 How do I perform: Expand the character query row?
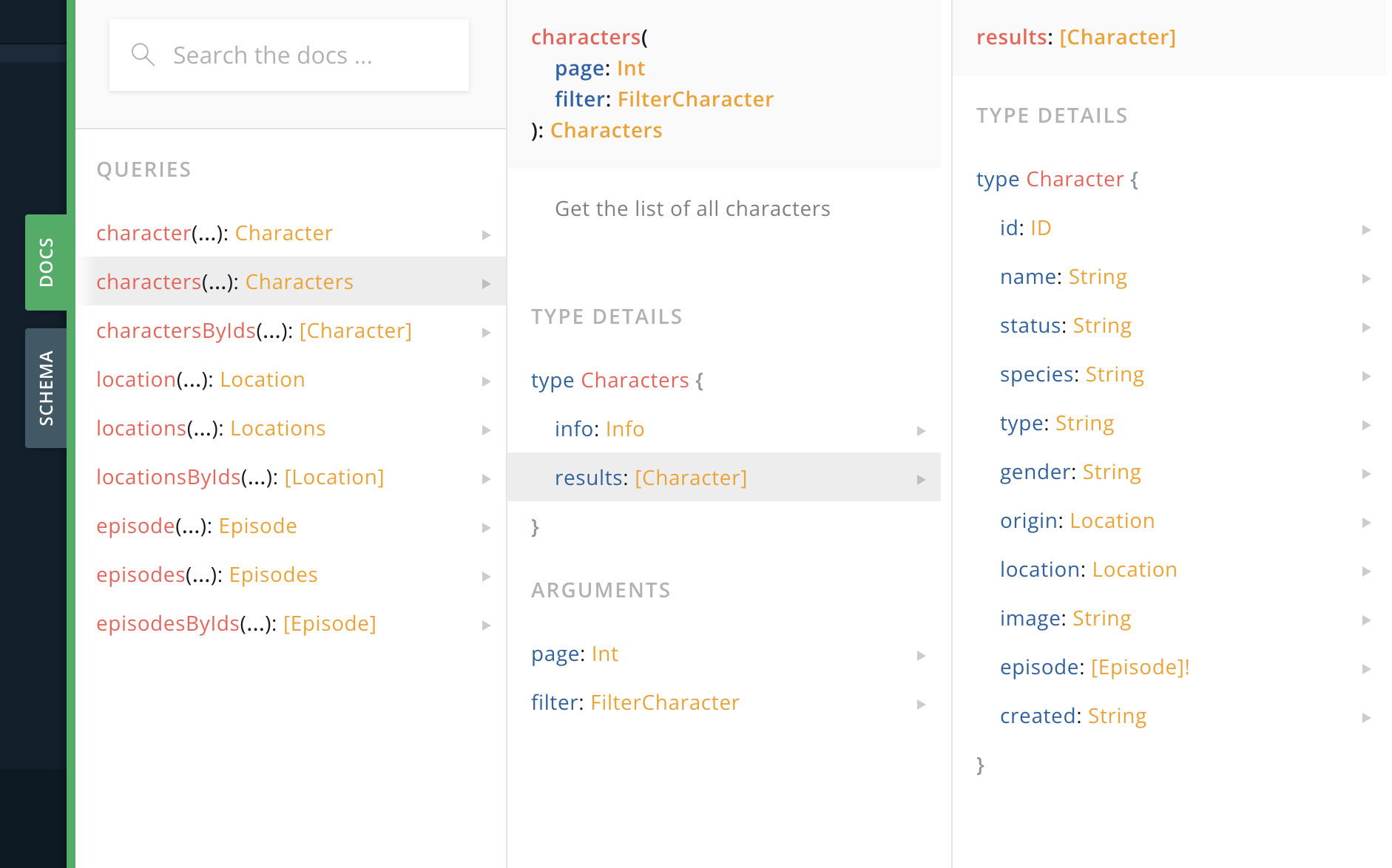point(486,234)
